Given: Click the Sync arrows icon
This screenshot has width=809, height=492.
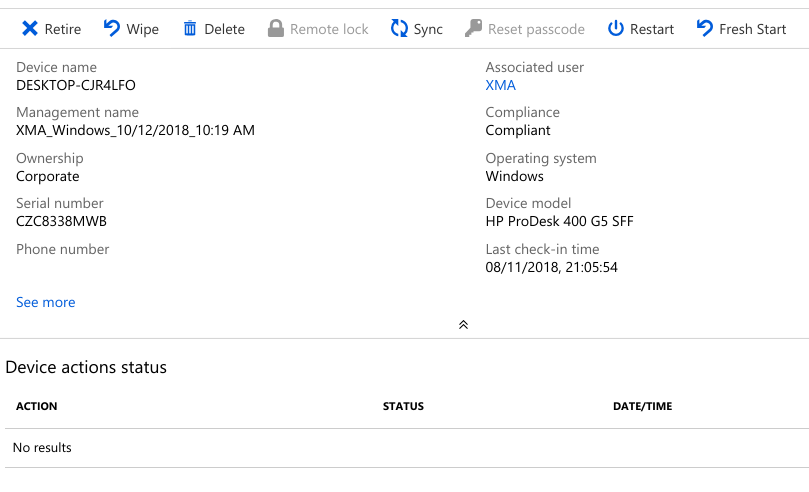Looking at the screenshot, I should [399, 29].
